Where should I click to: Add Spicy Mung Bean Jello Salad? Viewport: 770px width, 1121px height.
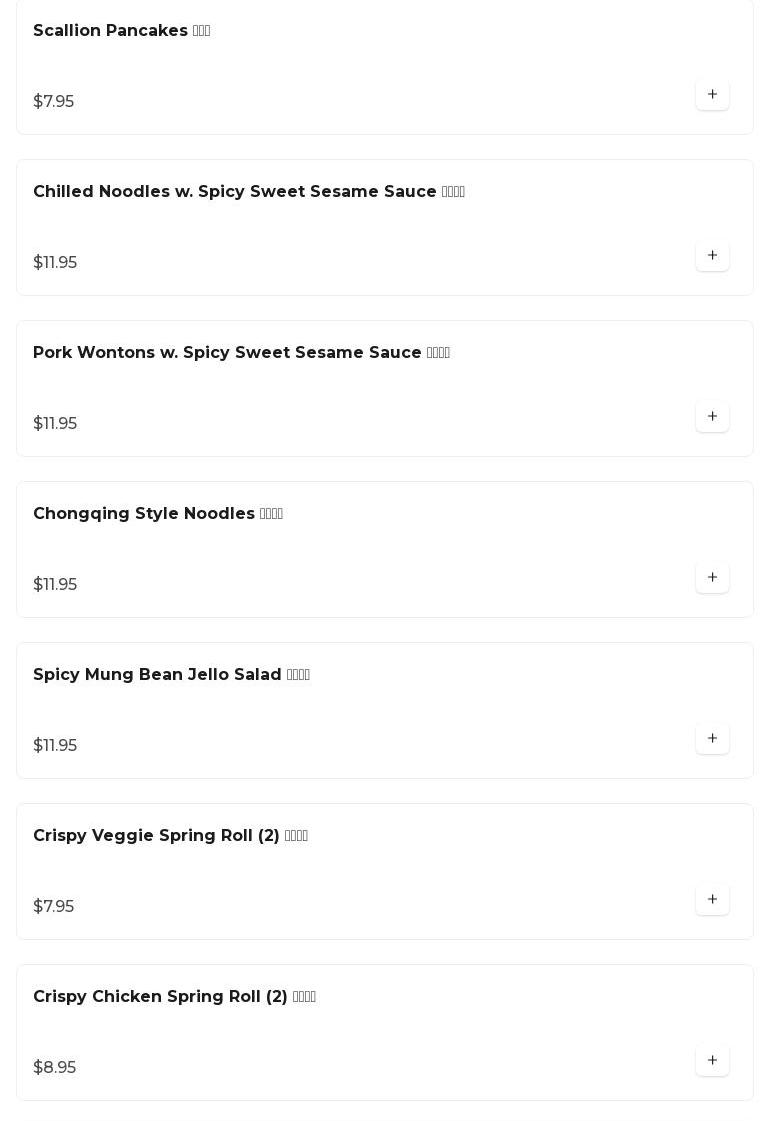(x=712, y=739)
